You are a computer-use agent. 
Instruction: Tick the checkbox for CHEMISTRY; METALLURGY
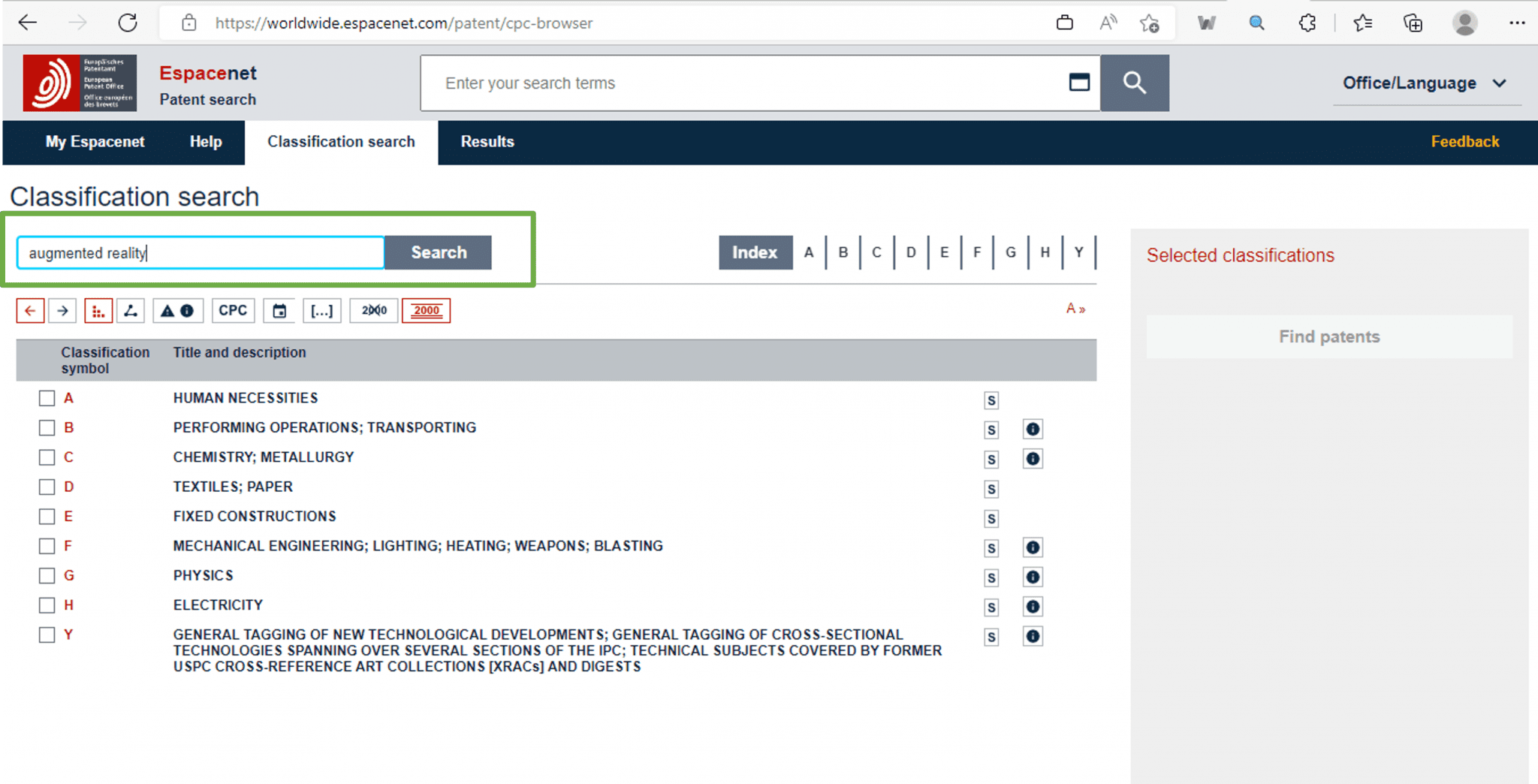point(47,457)
